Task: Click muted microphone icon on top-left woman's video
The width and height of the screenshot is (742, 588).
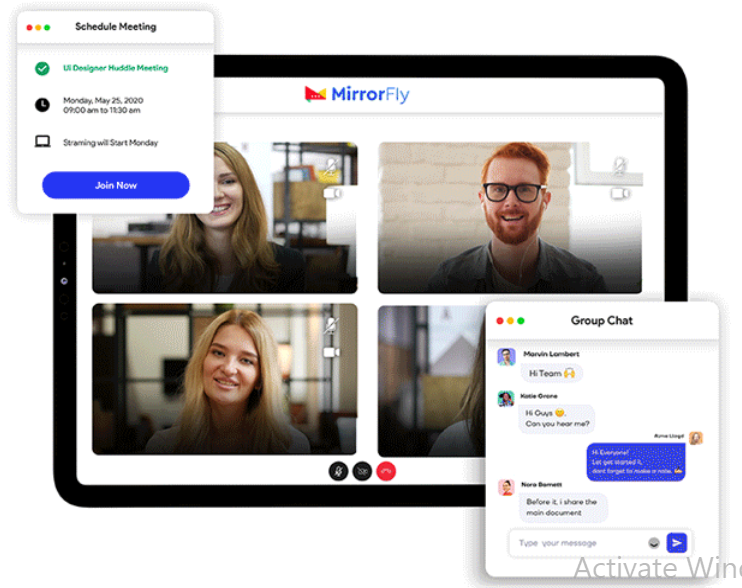Action: click(331, 167)
